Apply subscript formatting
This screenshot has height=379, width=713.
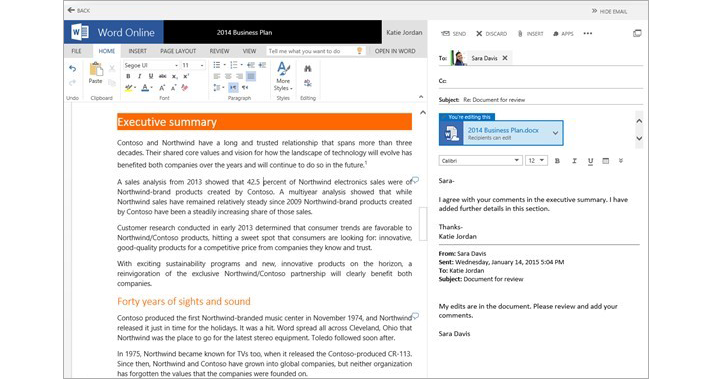pos(175,76)
